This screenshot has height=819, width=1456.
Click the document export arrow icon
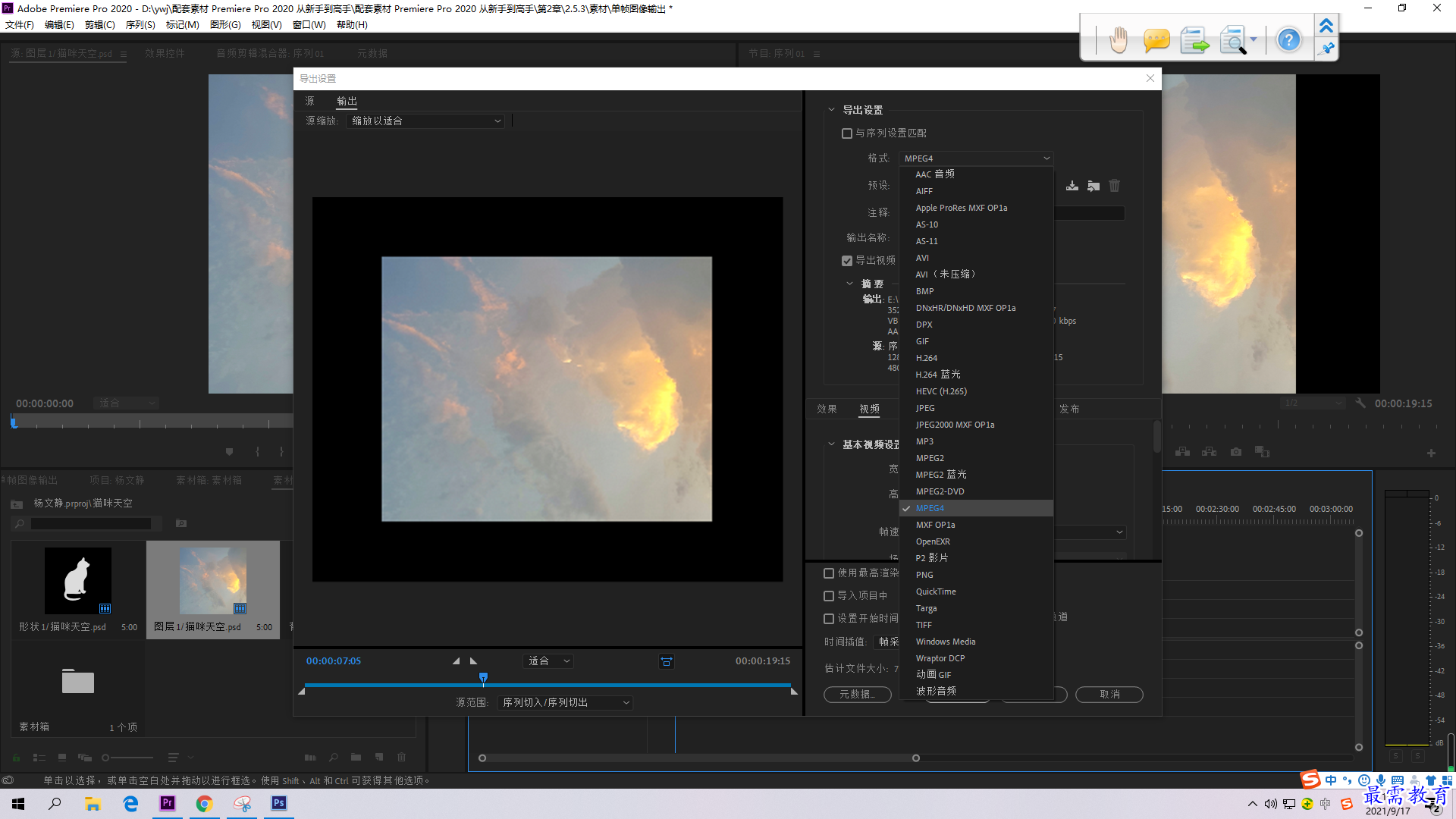pyautogui.click(x=1194, y=39)
